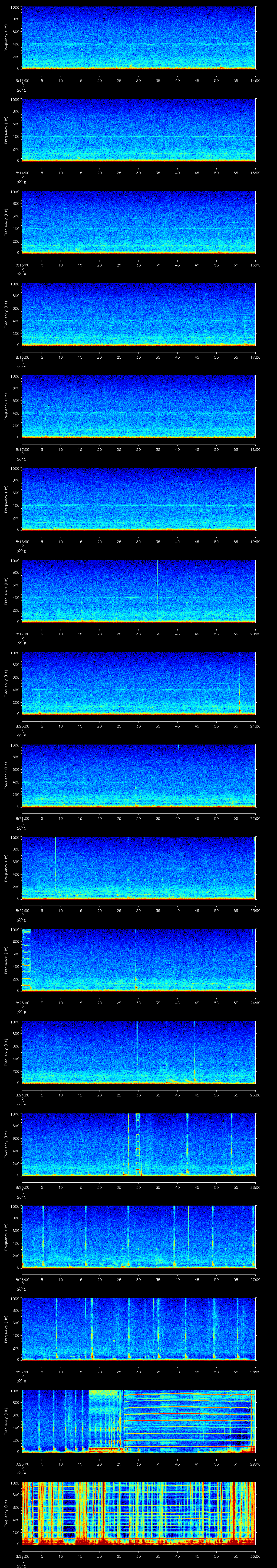Click the spectrogram panel starting at 8:13:00

[138, 38]
